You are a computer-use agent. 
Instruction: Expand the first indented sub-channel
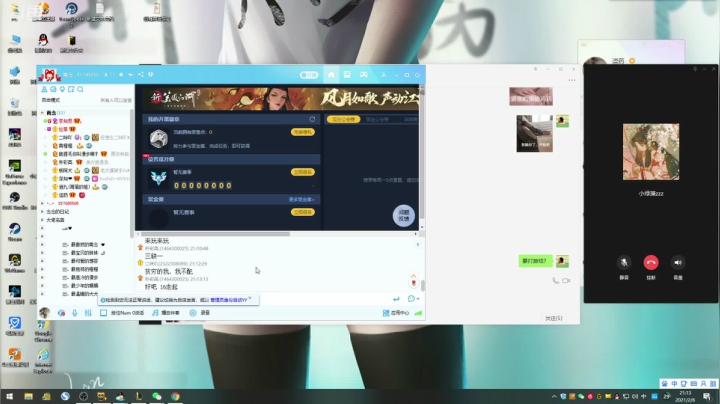pyautogui.click(x=42, y=245)
